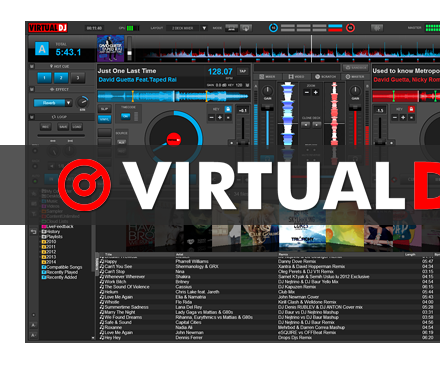440x367 pixels.
Task: Select the song Hey Hey
Action: pos(267,338)
